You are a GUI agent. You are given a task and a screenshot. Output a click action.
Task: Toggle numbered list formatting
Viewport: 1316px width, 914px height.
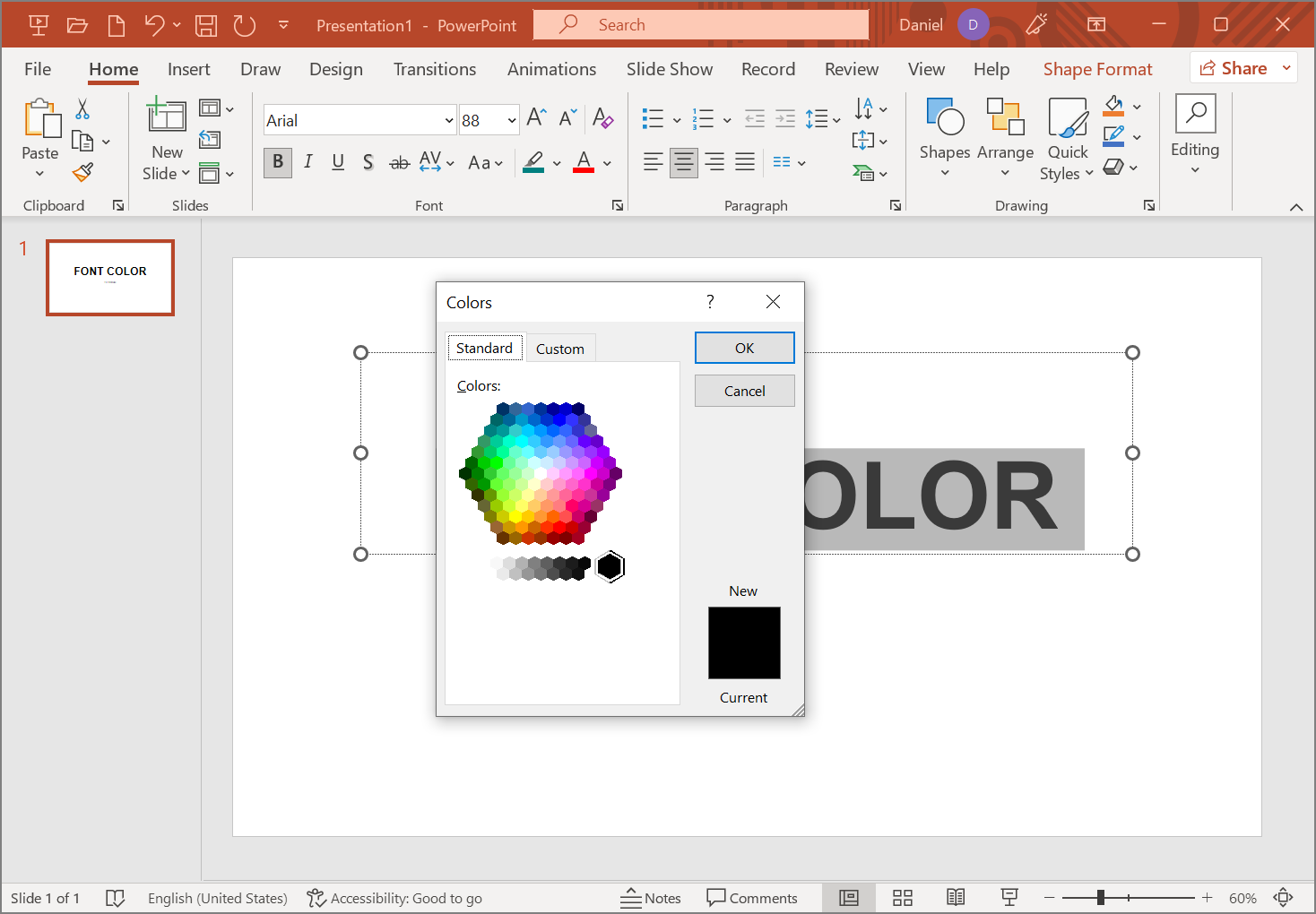[x=704, y=117]
